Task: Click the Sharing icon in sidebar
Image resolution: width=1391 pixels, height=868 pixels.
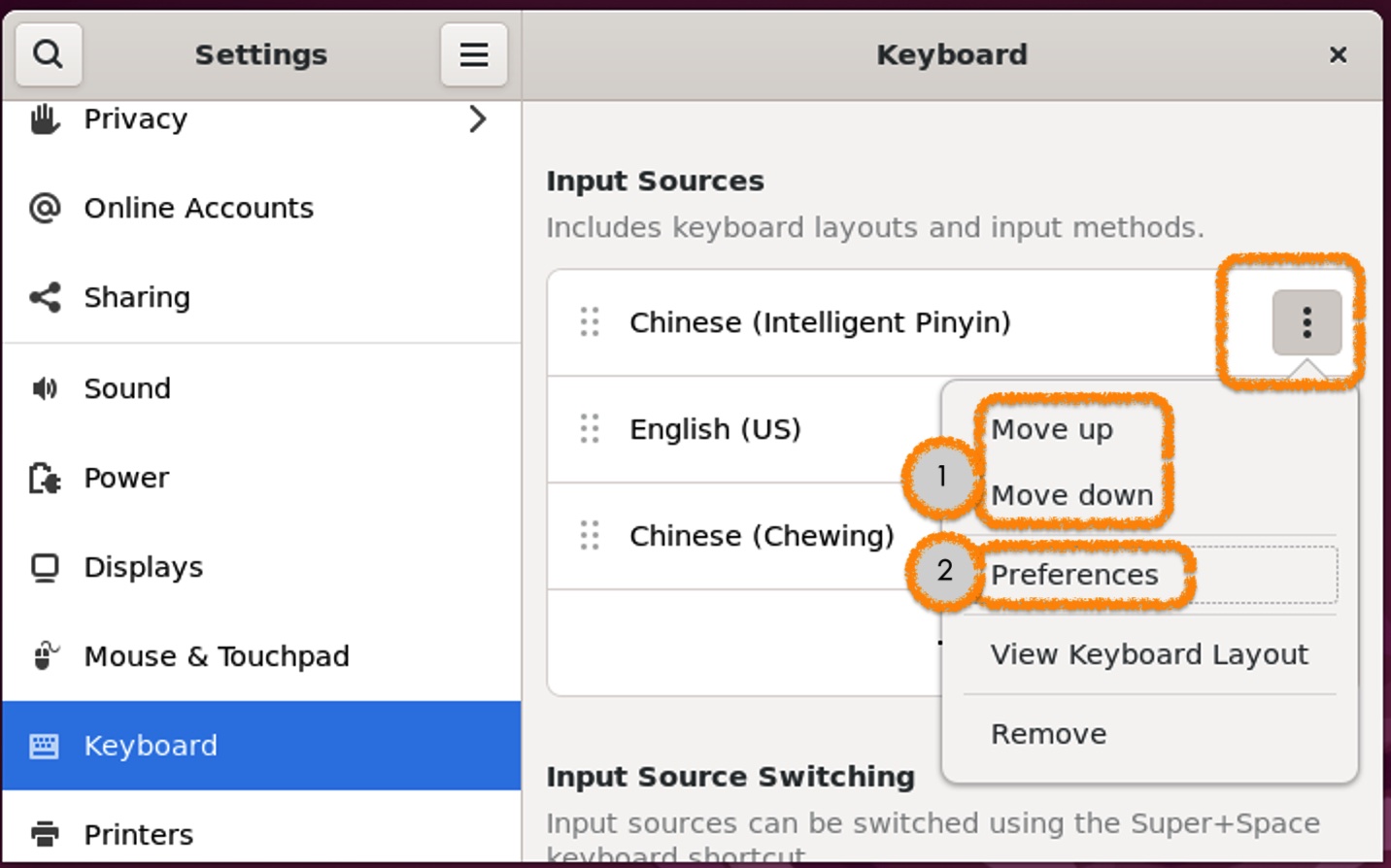Action: pos(45,297)
